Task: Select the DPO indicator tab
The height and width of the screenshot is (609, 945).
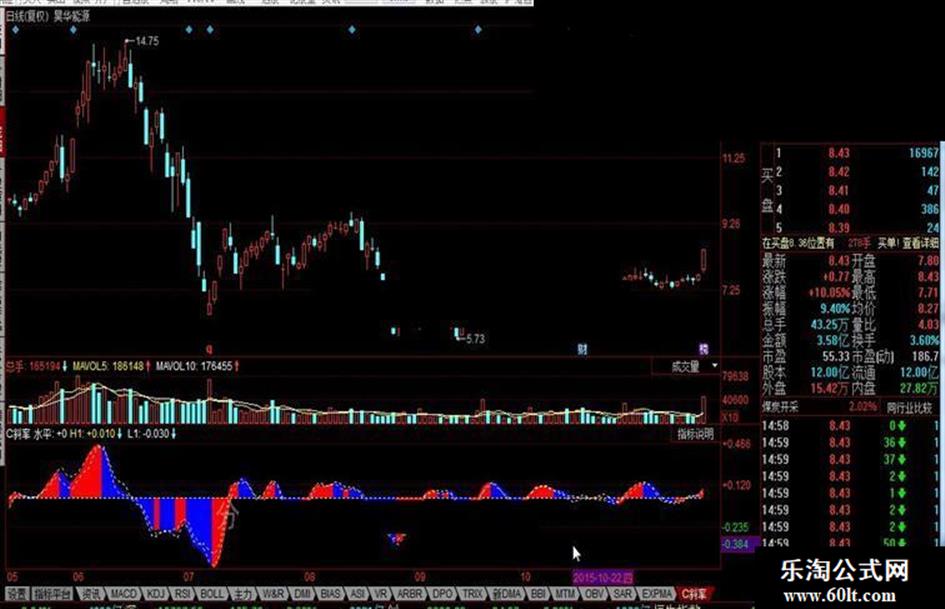Action: [x=442, y=594]
